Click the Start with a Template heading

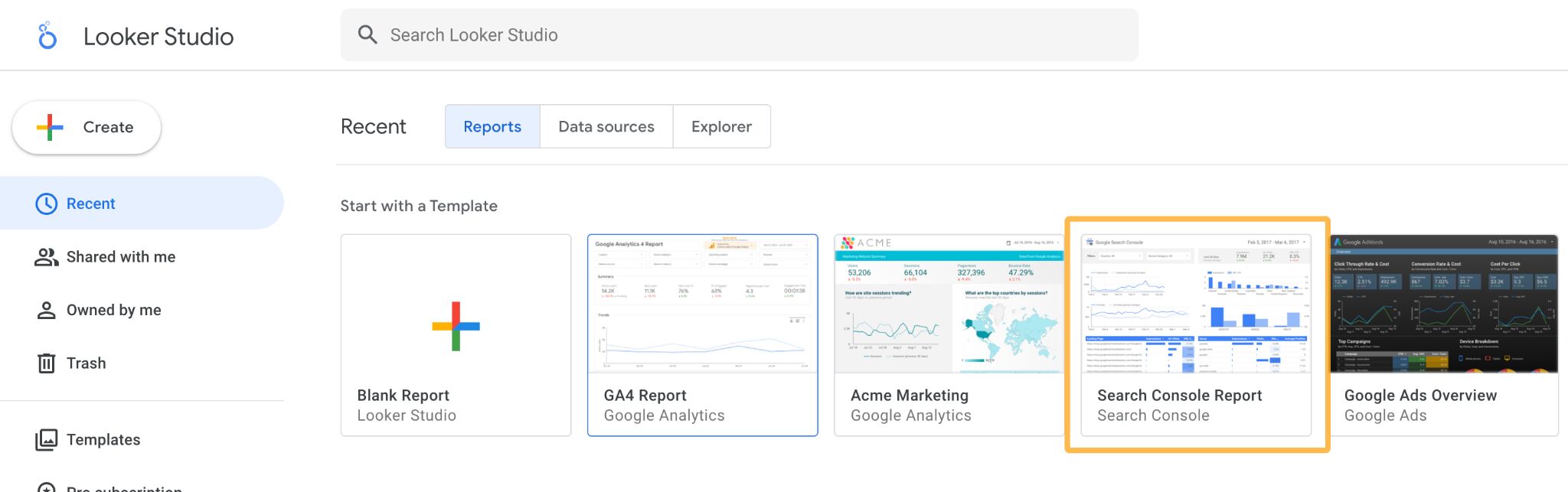[x=419, y=206]
